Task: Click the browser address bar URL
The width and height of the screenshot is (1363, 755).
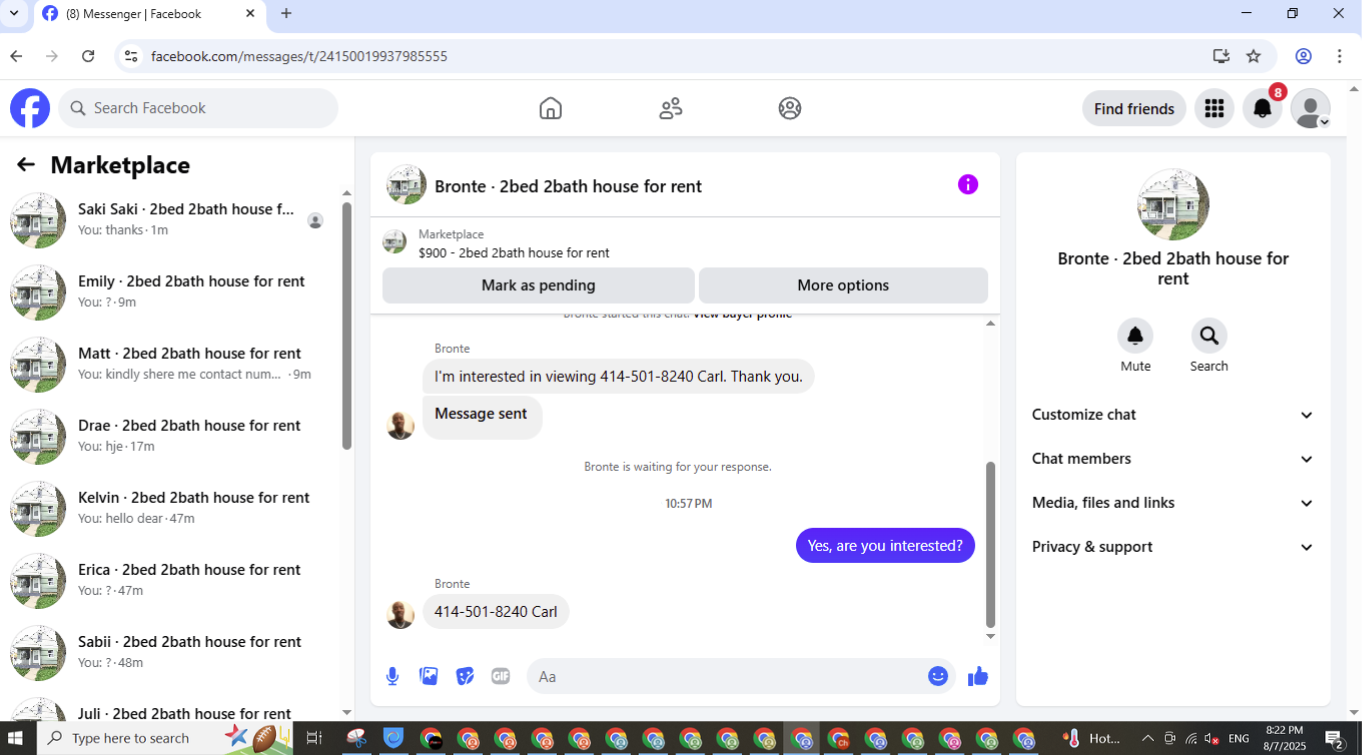Action: [299, 56]
